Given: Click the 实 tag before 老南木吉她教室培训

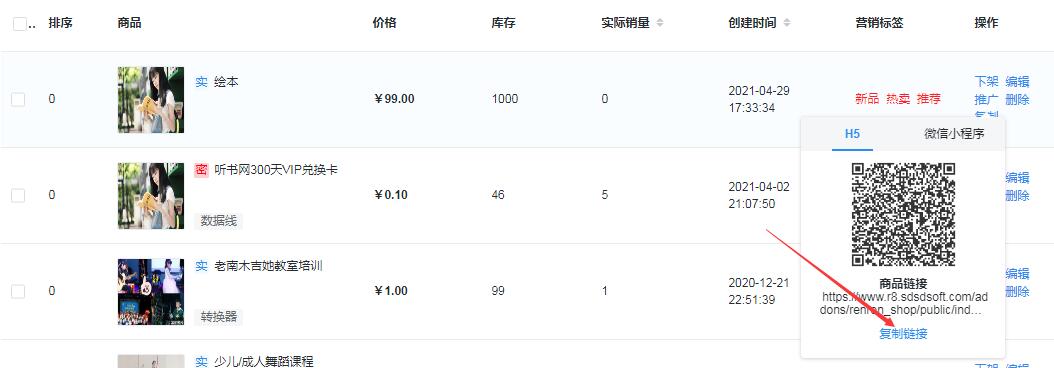Looking at the screenshot, I should [201, 266].
